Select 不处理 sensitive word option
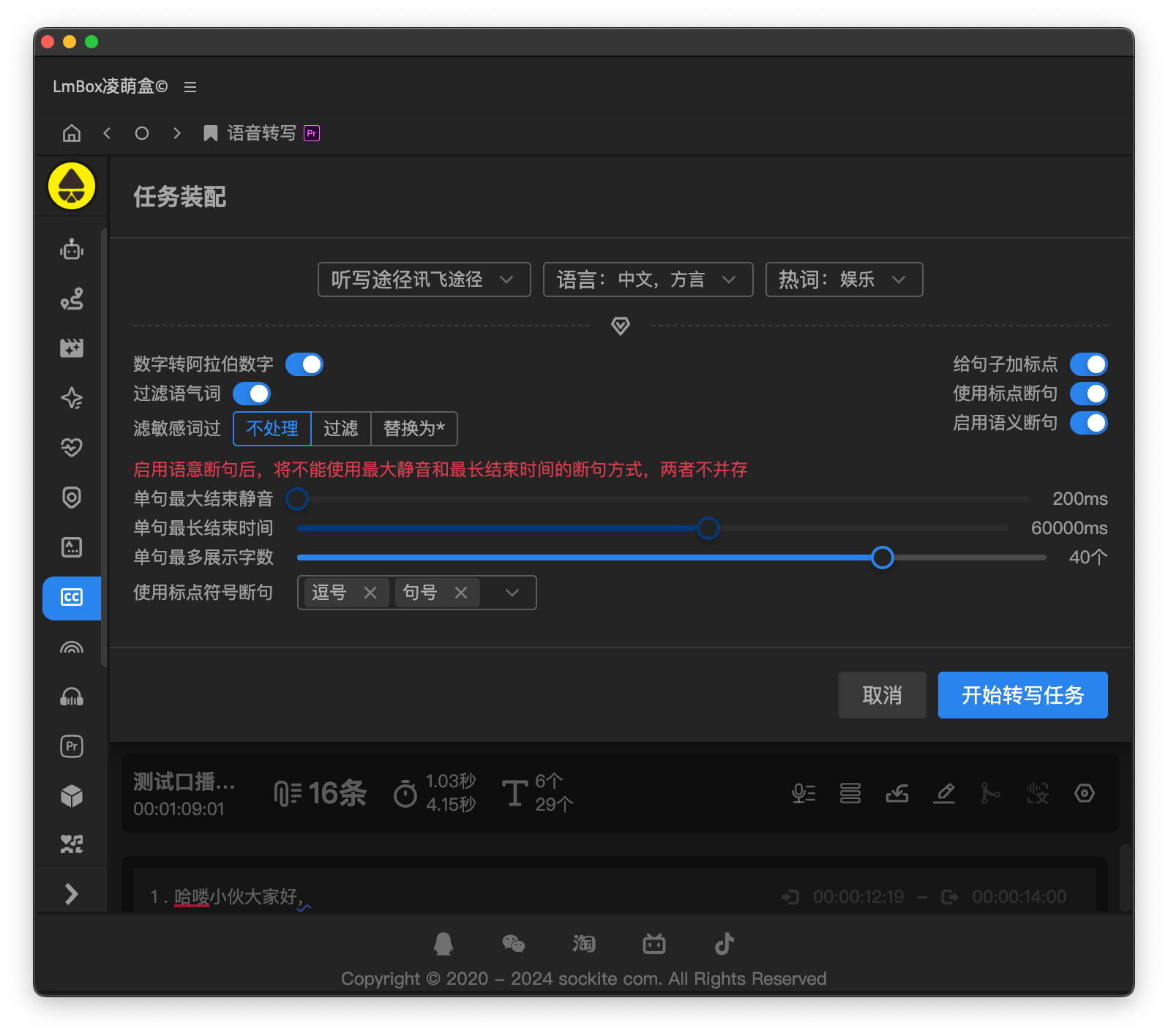This screenshot has width=1168, height=1036. [x=272, y=429]
